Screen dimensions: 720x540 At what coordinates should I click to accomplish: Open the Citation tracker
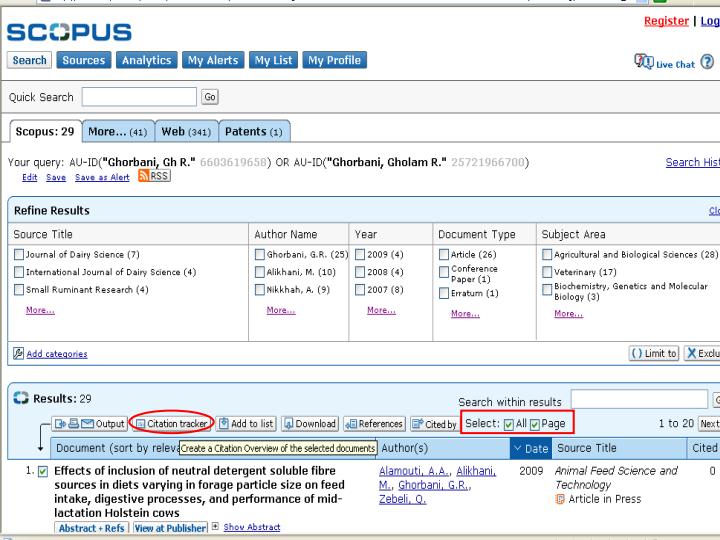pos(172,423)
